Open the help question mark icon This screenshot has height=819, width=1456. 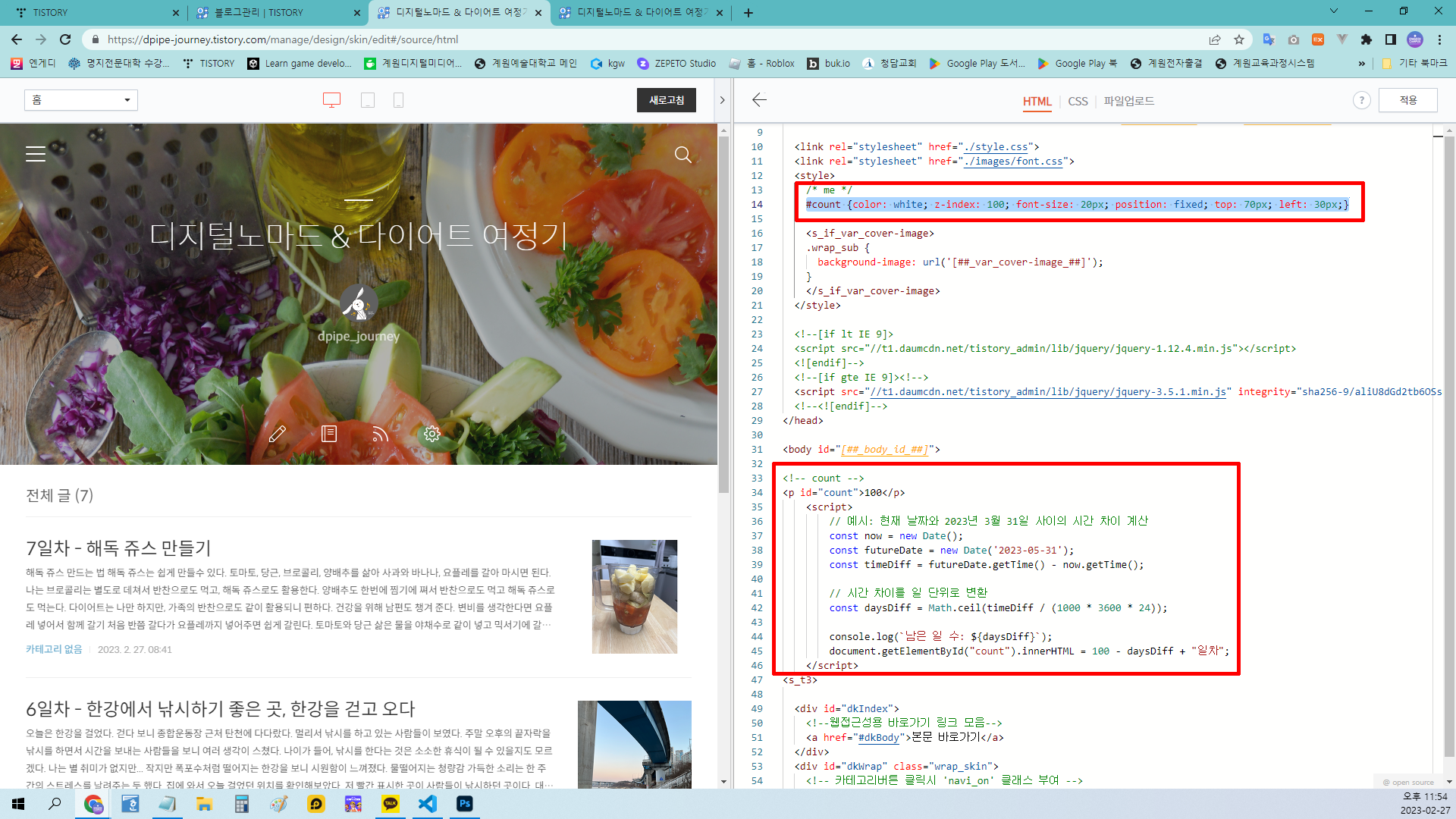1362,100
